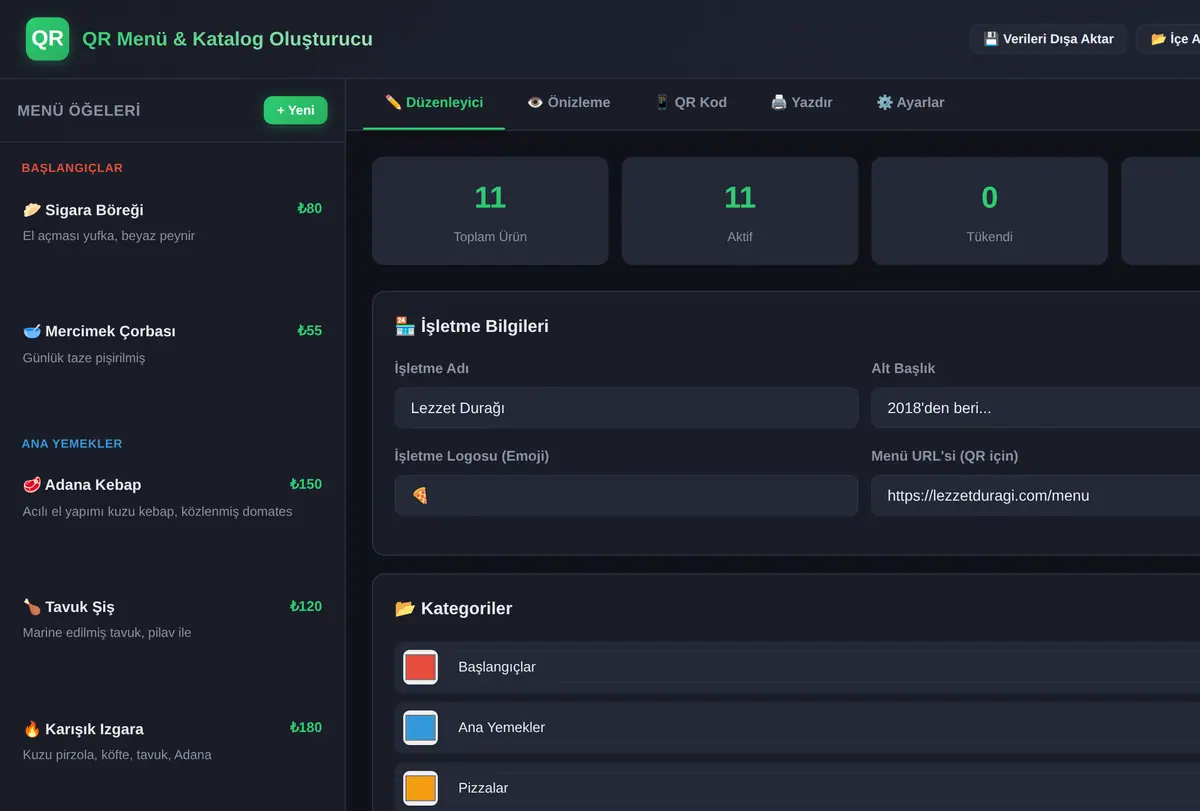
Task: Click the ₺180 price of Karışık Izgara
Action: 306,728
